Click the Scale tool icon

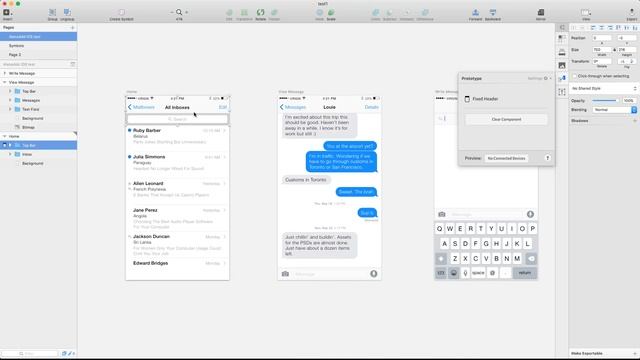331,13
